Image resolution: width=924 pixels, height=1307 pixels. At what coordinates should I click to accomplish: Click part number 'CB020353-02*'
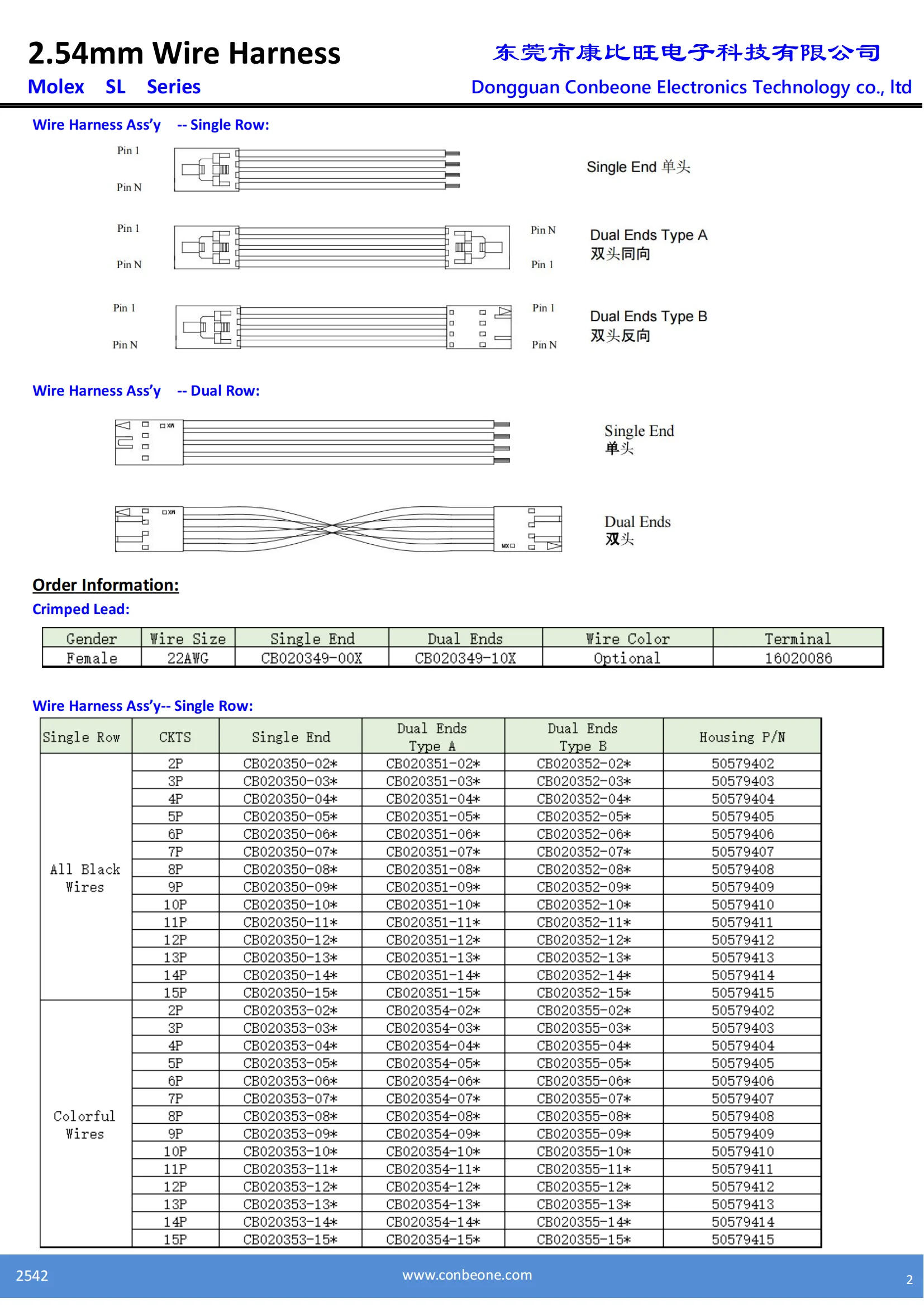[x=290, y=1011]
